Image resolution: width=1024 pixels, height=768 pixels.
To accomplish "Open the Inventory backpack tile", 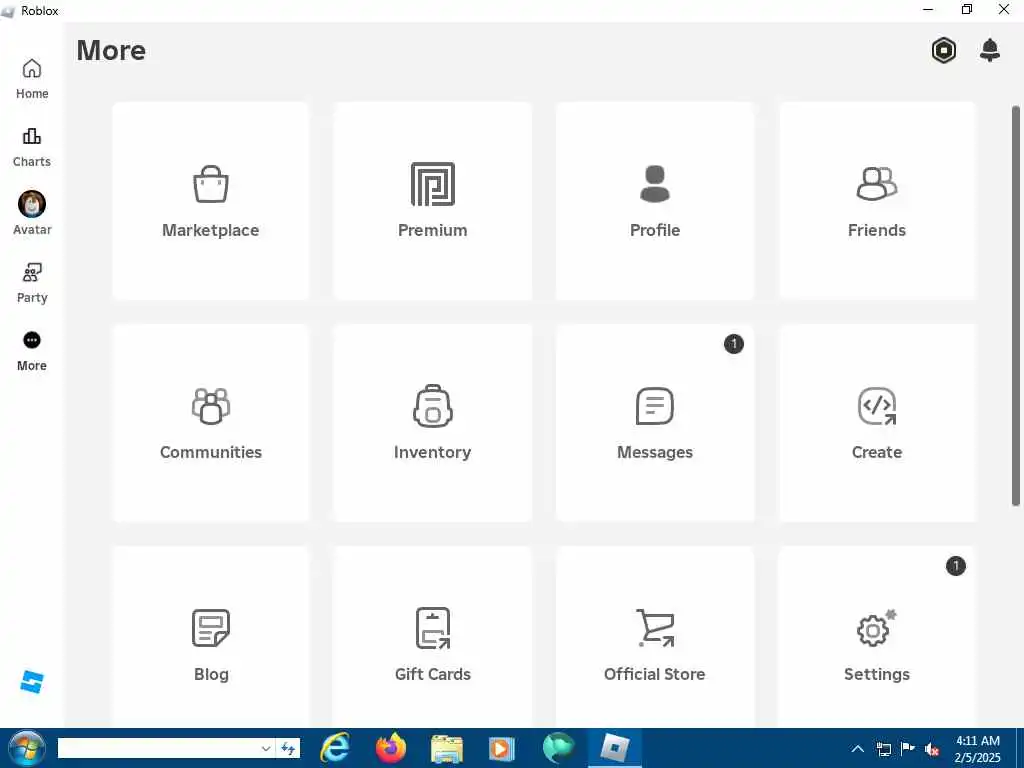I will [x=432, y=423].
